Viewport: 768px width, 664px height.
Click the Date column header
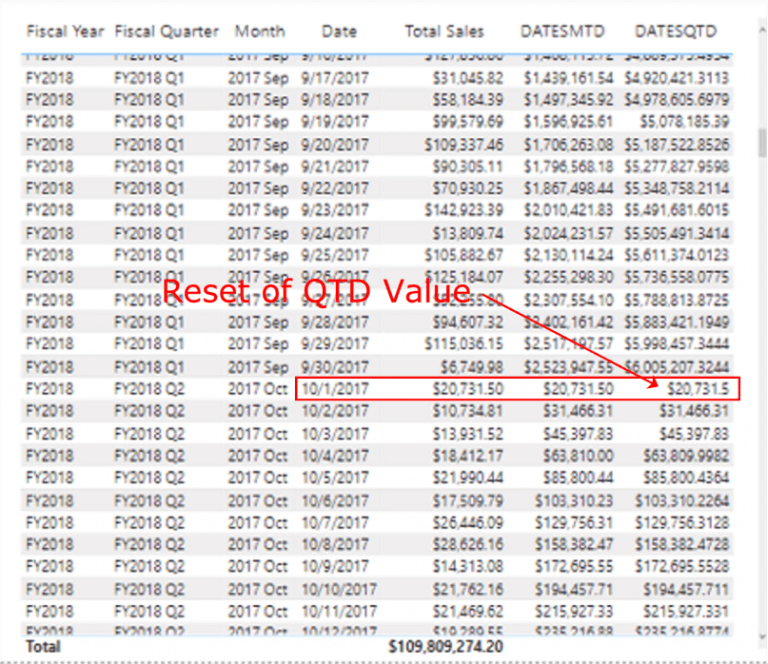click(339, 31)
